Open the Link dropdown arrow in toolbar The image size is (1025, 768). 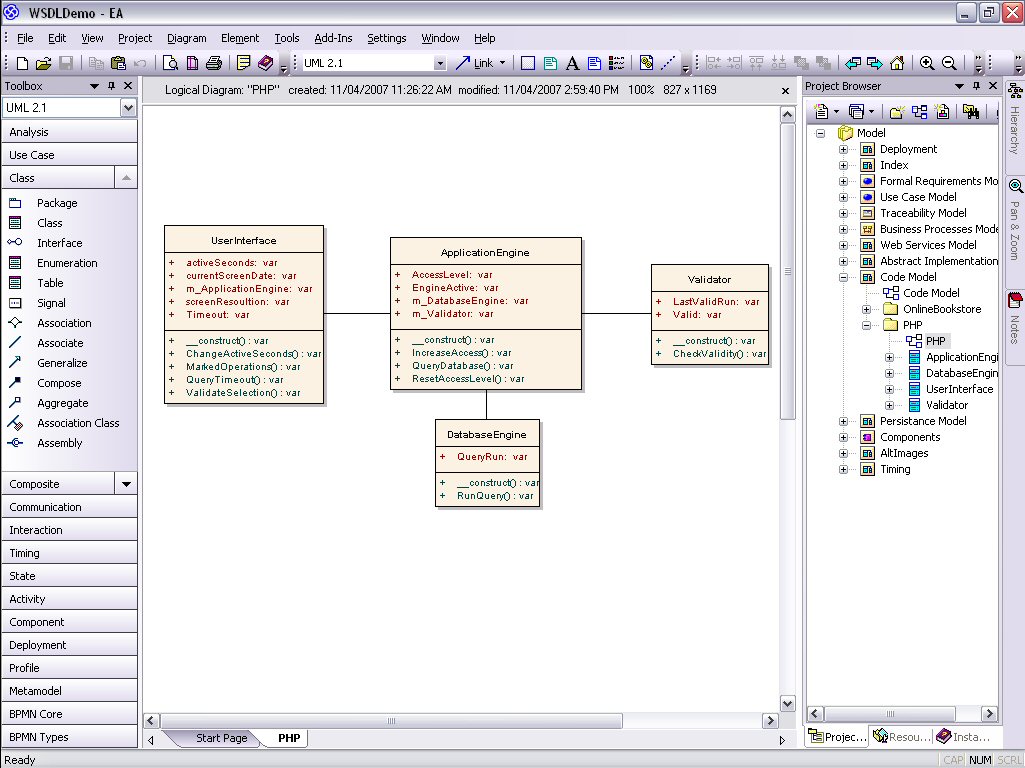502,63
